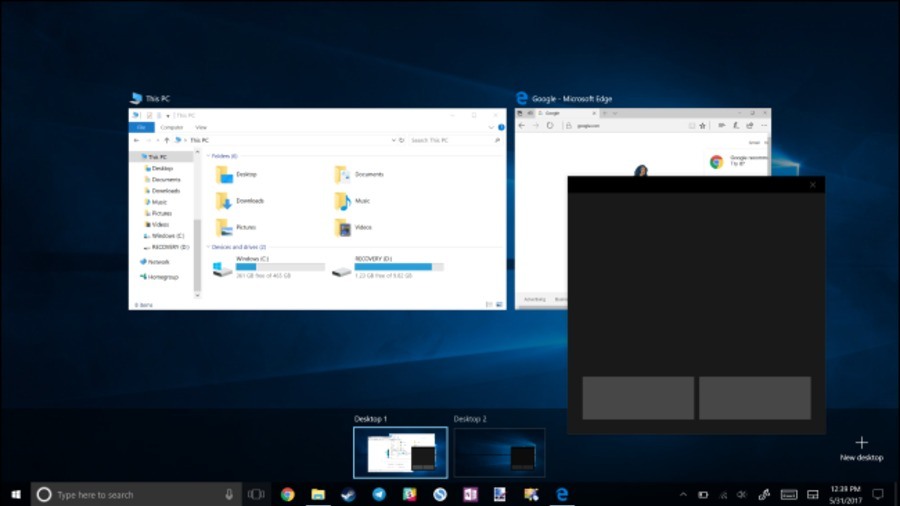
Task: Click the Task View taskbar button
Action: click(x=256, y=494)
